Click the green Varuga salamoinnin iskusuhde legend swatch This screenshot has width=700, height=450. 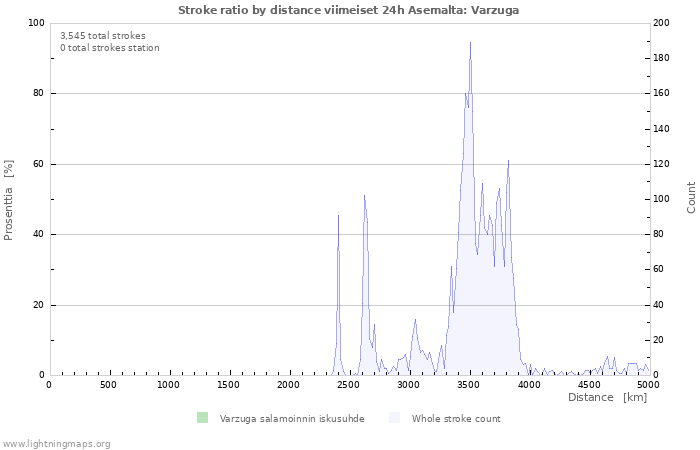click(x=203, y=418)
